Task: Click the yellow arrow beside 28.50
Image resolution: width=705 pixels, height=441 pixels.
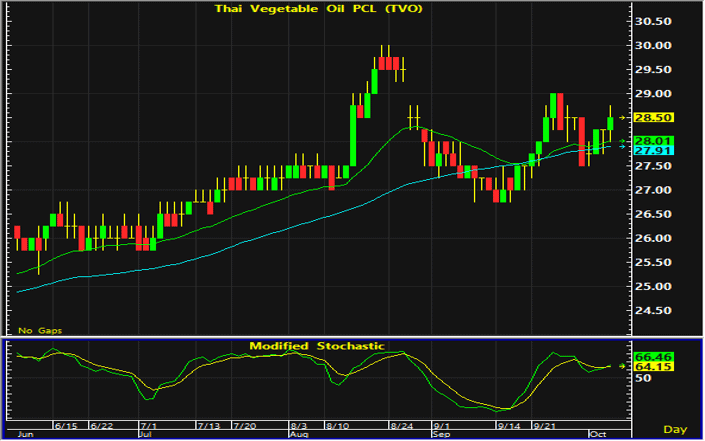Action: click(x=622, y=117)
